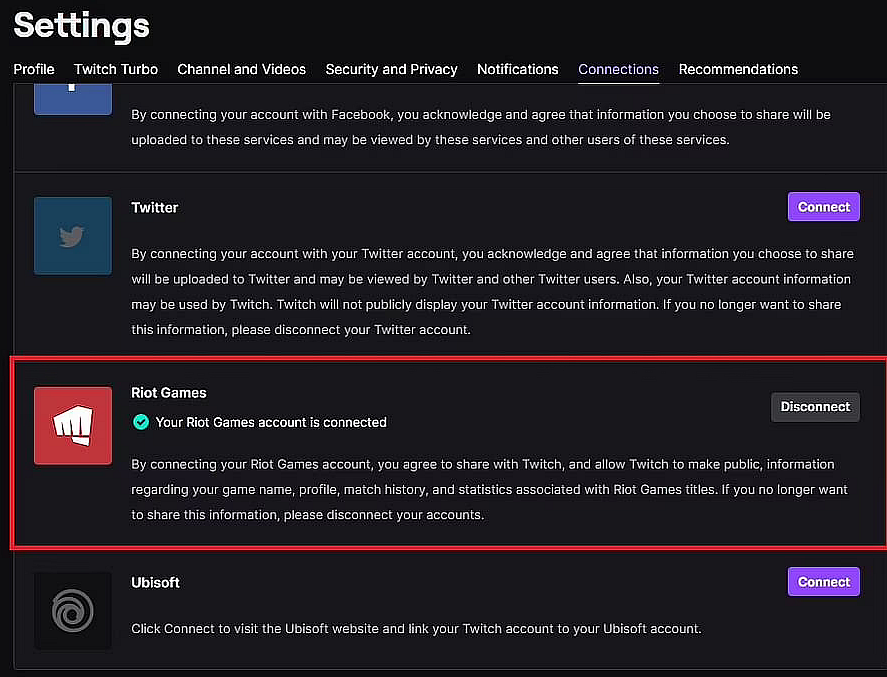The width and height of the screenshot is (887, 677).
Task: Connect your Twitter account
Action: click(824, 207)
